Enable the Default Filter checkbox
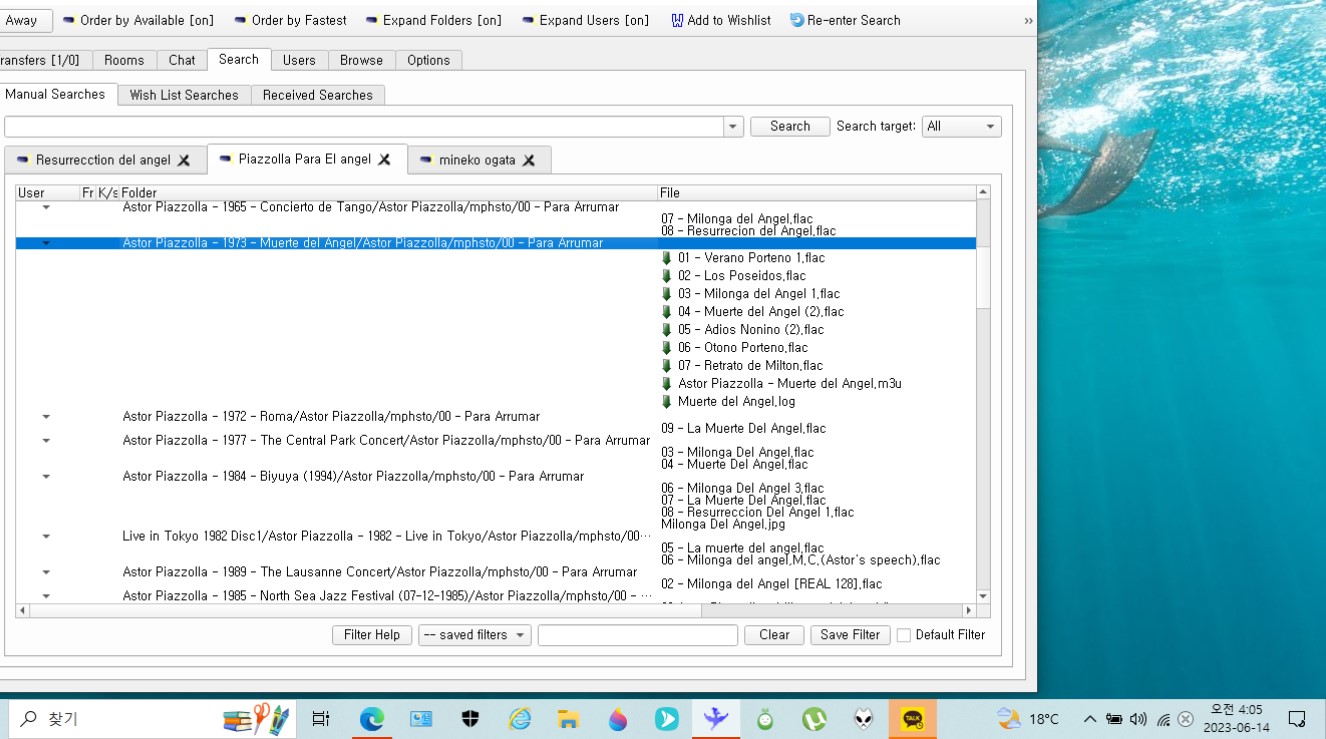Viewport: 1326px width, 739px height. pos(904,635)
